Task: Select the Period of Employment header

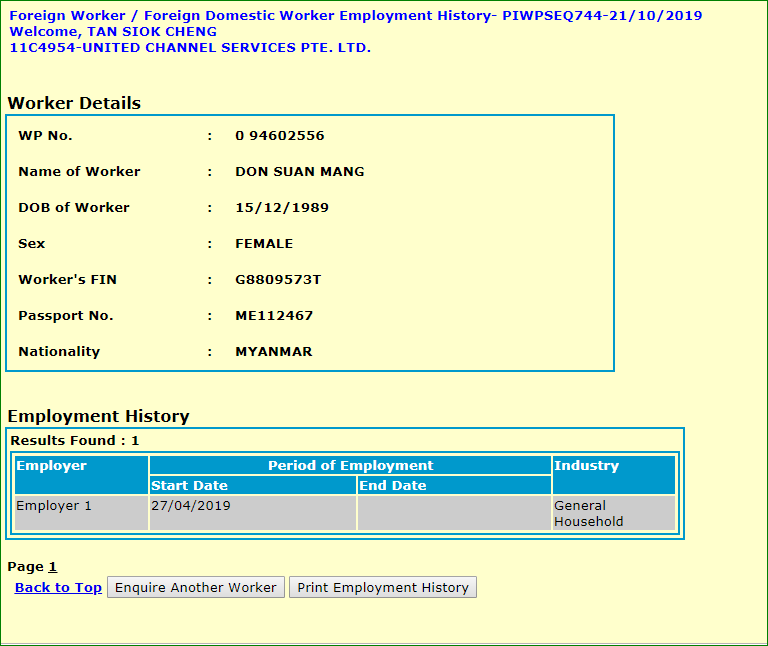Action: (350, 466)
